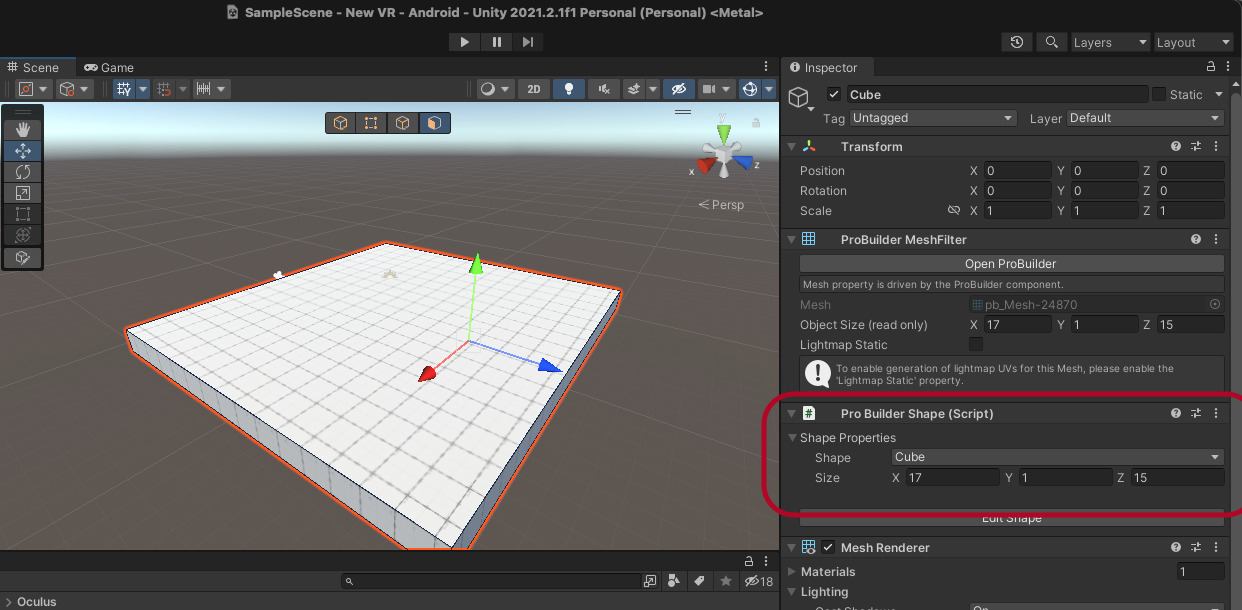
Task: Filter project search by label icon
Action: [699, 581]
